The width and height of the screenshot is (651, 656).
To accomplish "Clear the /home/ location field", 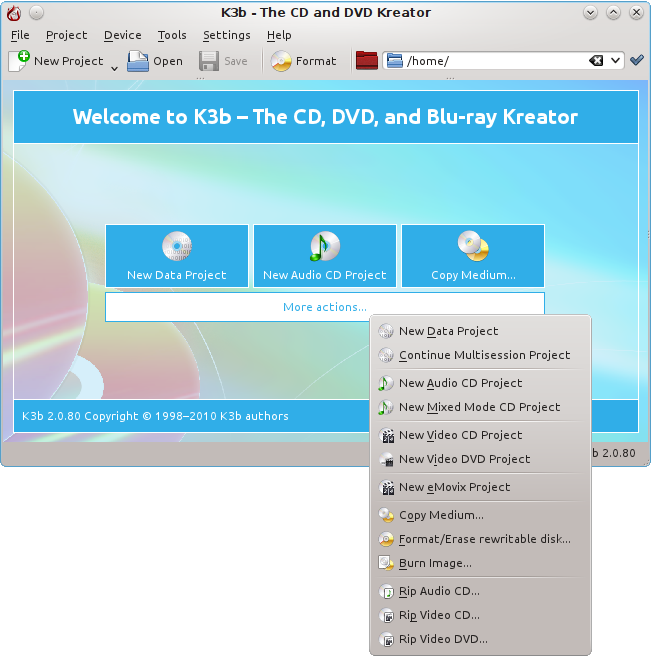I will pyautogui.click(x=596, y=61).
